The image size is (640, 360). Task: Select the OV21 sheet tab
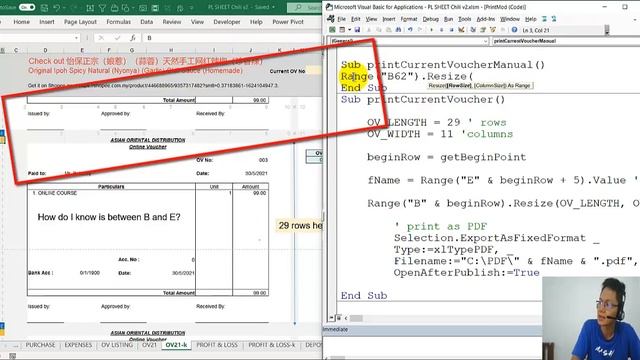click(149, 345)
